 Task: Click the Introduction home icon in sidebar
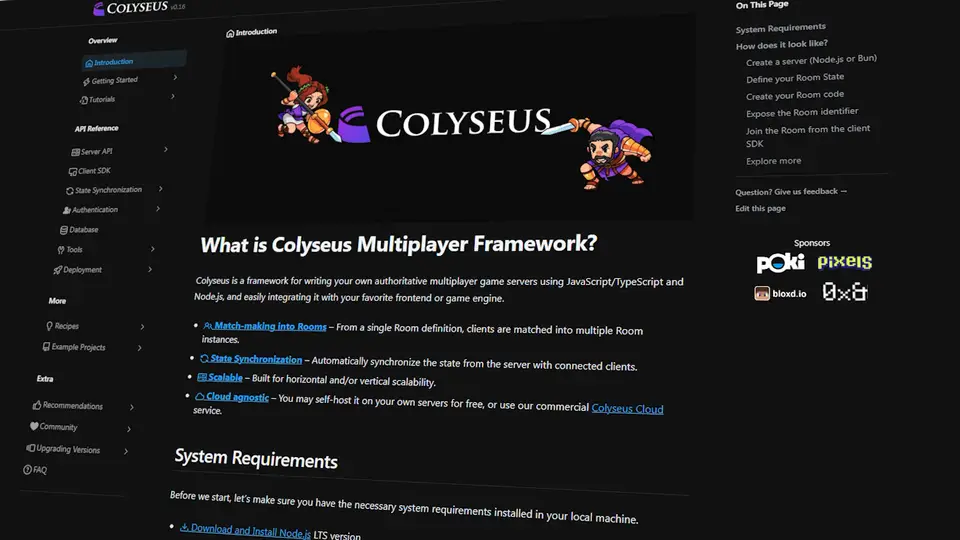89,63
